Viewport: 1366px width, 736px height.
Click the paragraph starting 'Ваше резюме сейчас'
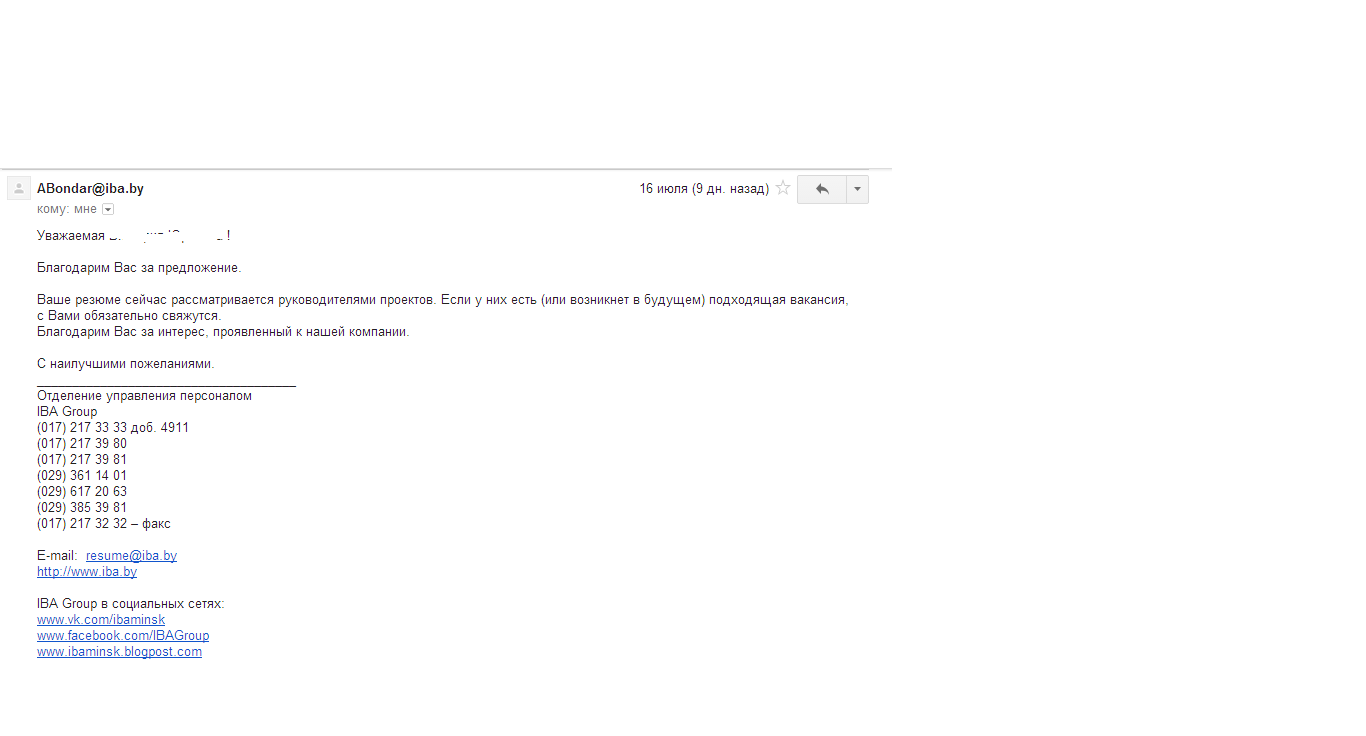(x=443, y=307)
